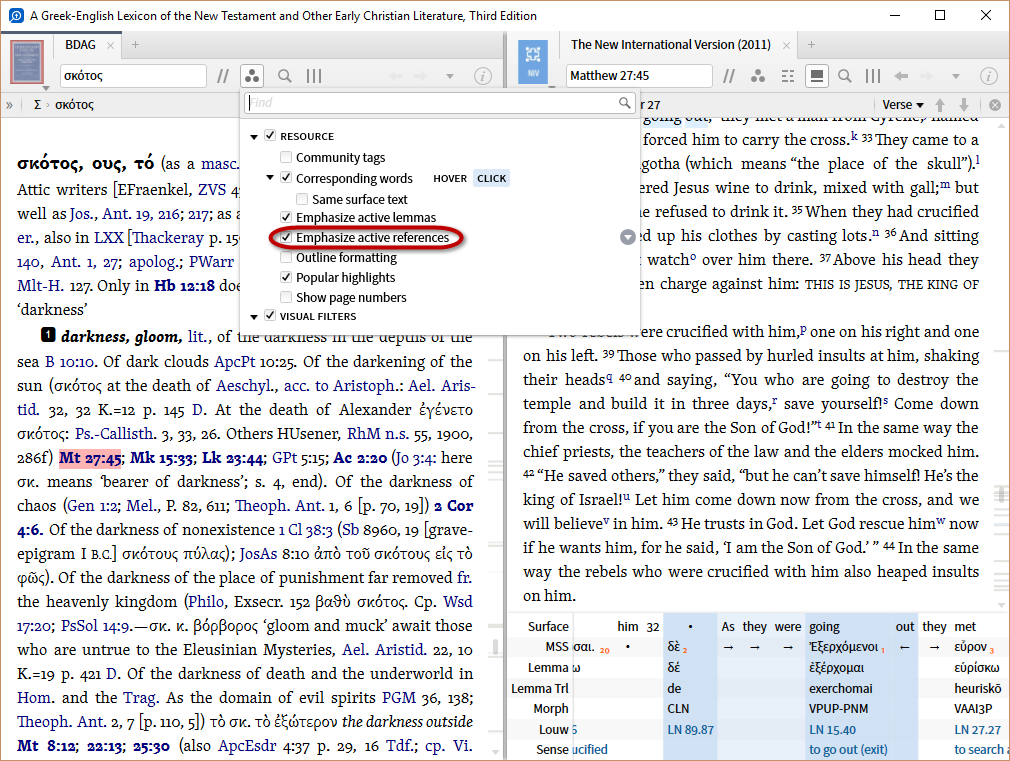Select the HOVER option for corresponding words
Screen dimensions: 1010x761
(x=449, y=178)
